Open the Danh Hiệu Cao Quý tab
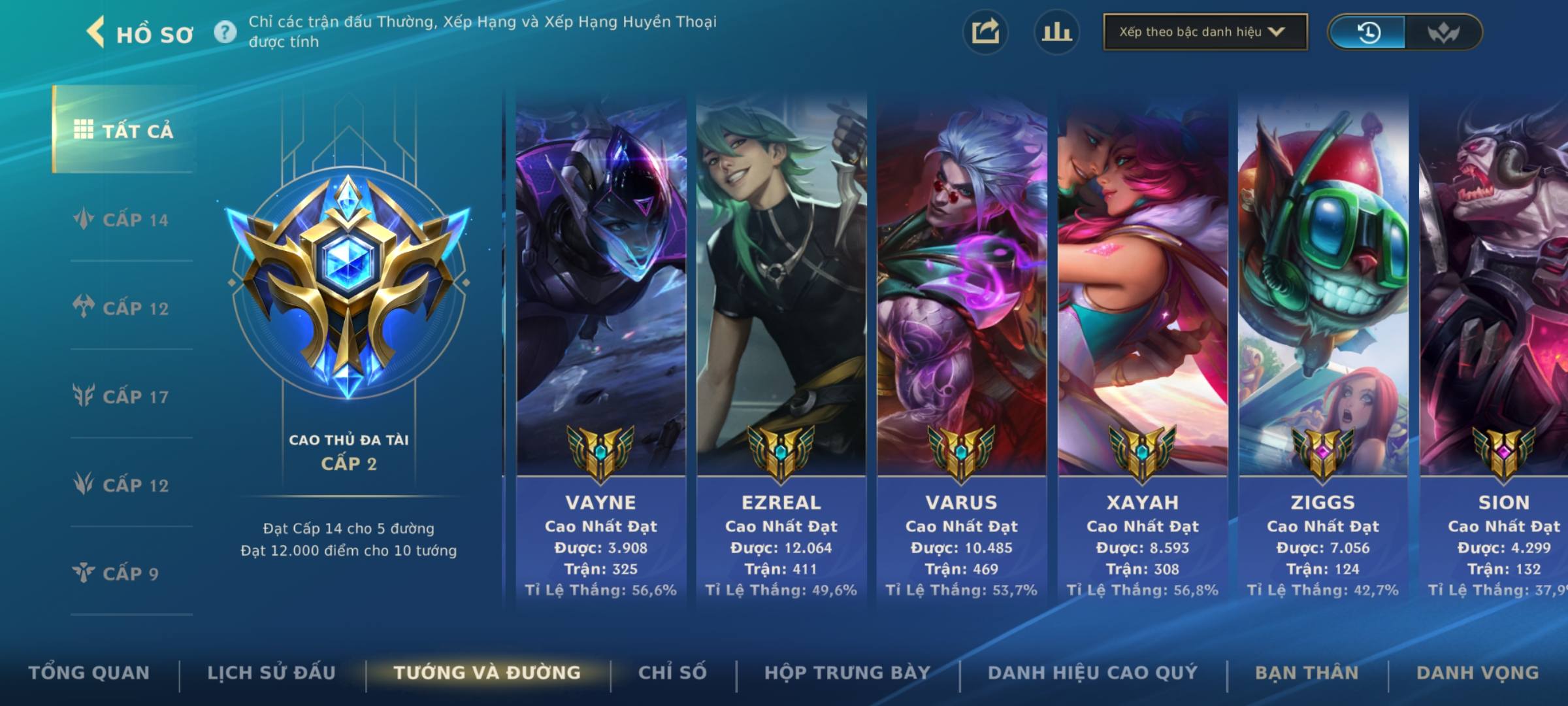Image resolution: width=1568 pixels, height=706 pixels. (1093, 673)
